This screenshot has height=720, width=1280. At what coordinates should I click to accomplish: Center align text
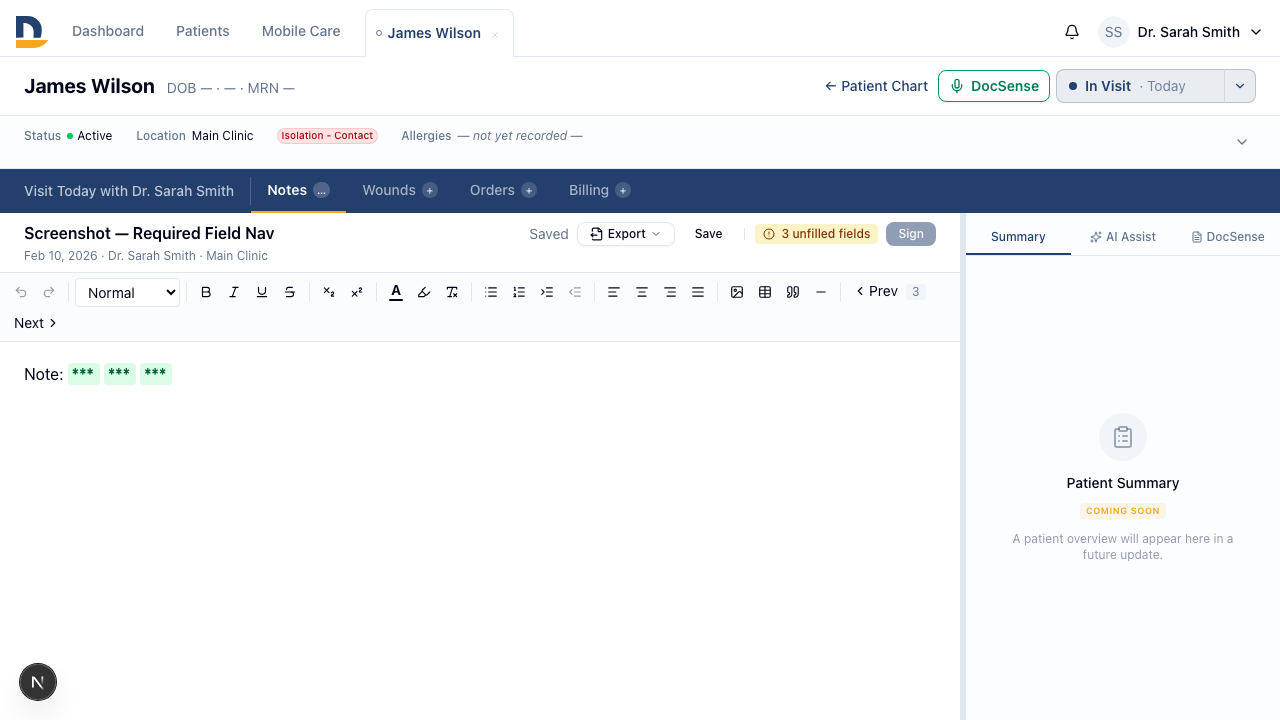click(x=642, y=292)
